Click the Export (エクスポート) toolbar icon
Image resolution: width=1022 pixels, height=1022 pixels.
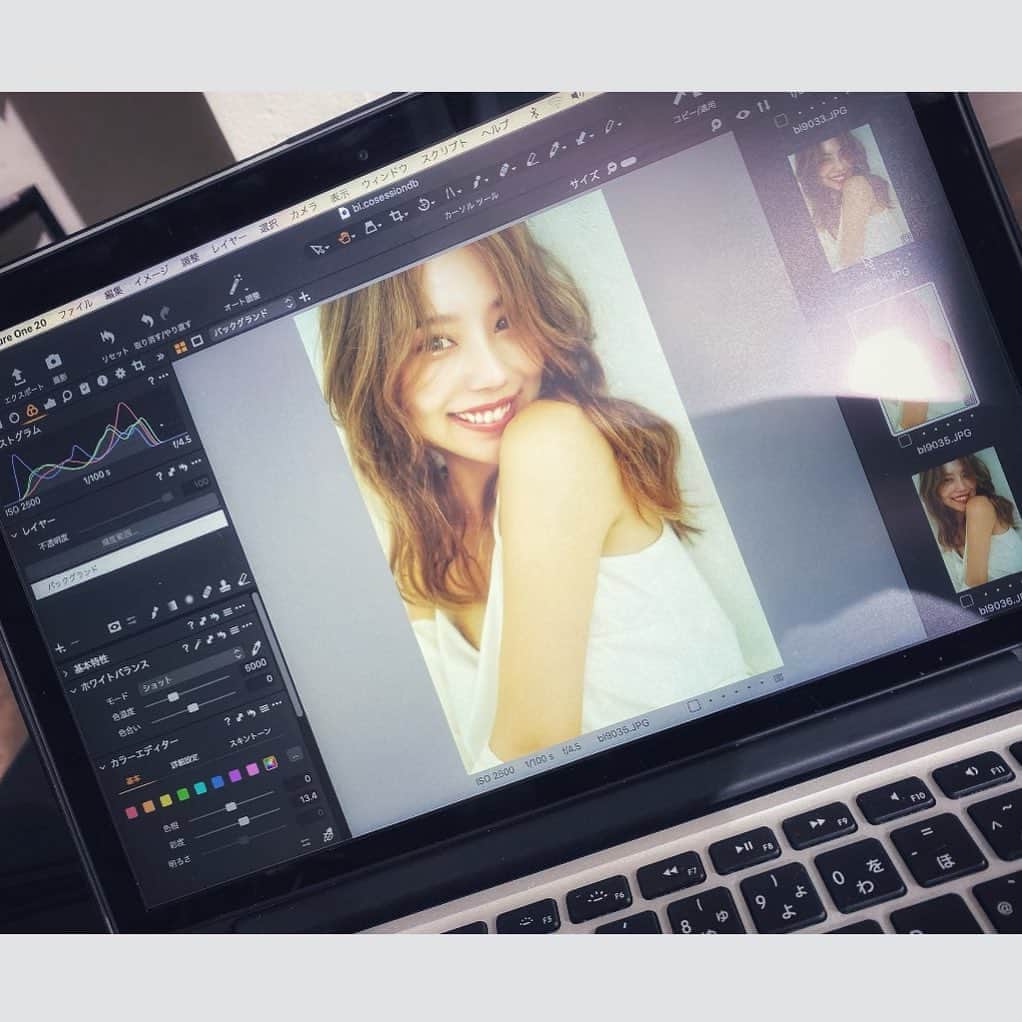(x=18, y=377)
